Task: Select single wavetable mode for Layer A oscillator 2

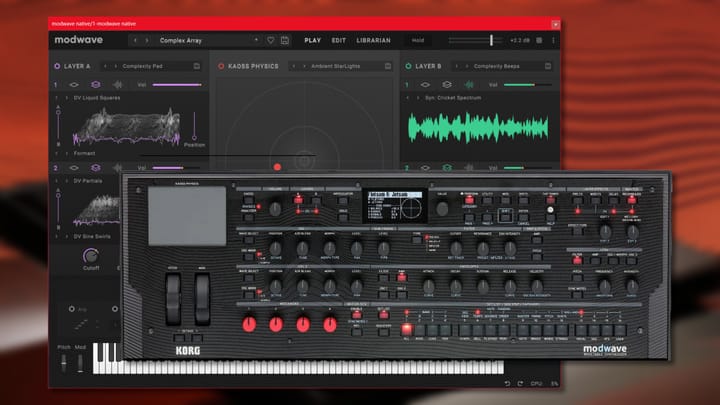Action: point(73,168)
